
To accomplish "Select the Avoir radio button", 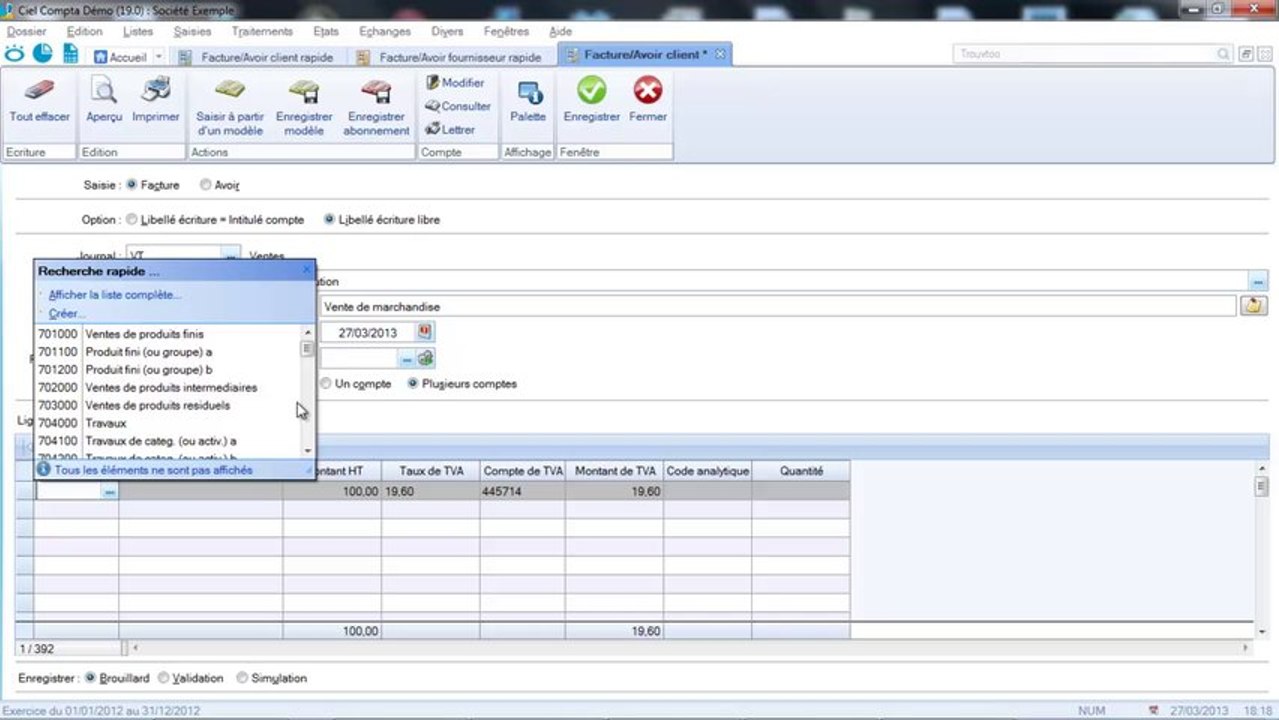I will [206, 185].
